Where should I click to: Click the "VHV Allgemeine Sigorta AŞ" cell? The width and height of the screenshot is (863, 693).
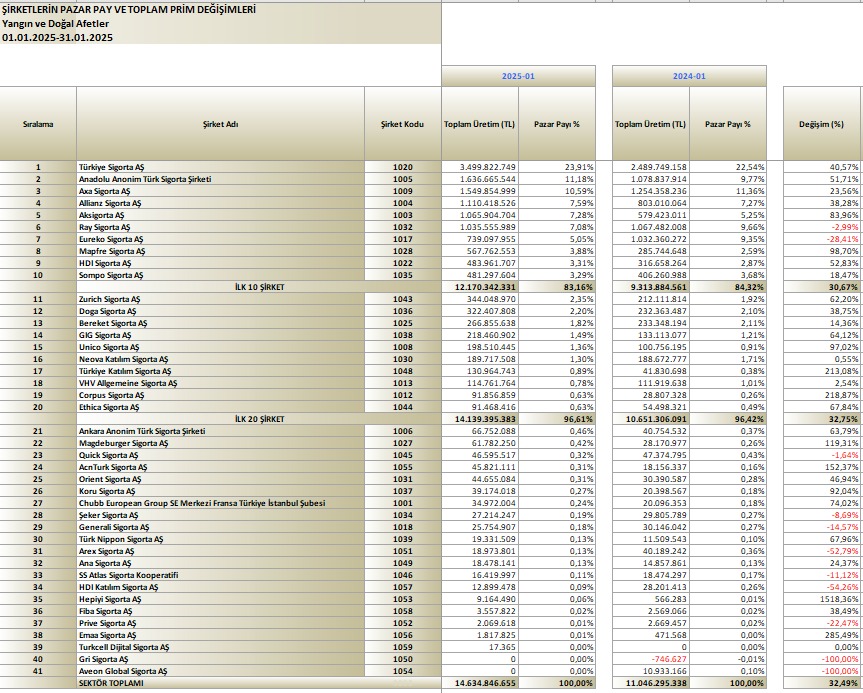(220, 384)
